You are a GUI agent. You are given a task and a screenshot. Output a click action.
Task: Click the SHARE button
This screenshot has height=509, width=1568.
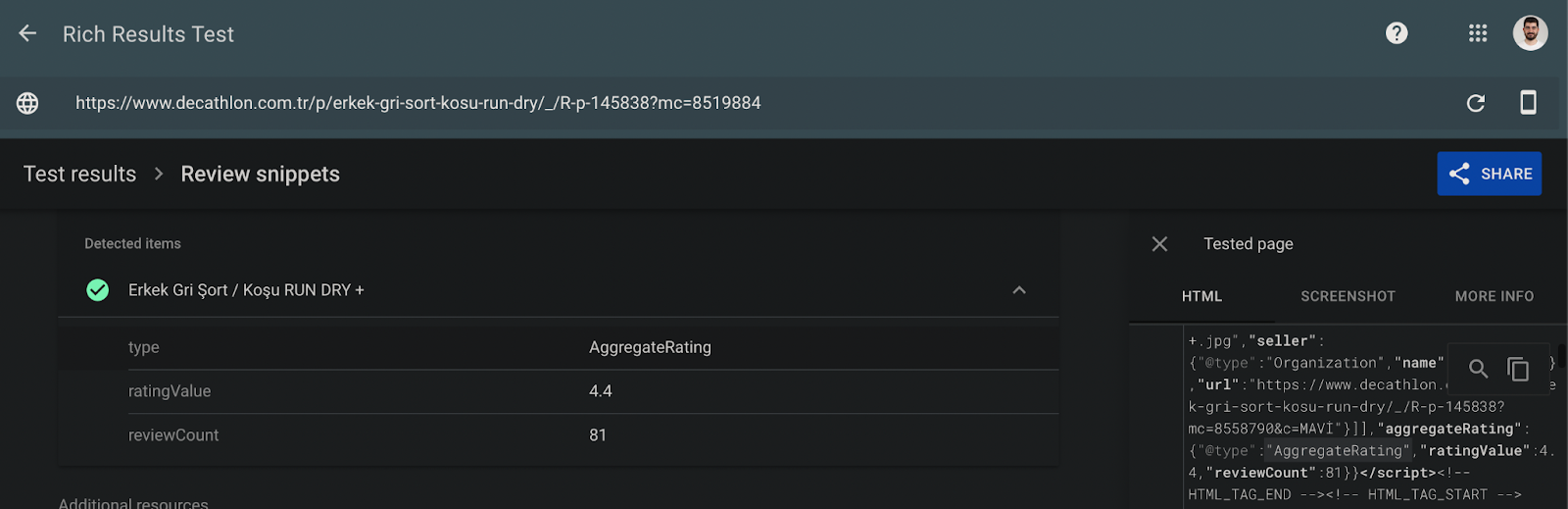point(1489,174)
